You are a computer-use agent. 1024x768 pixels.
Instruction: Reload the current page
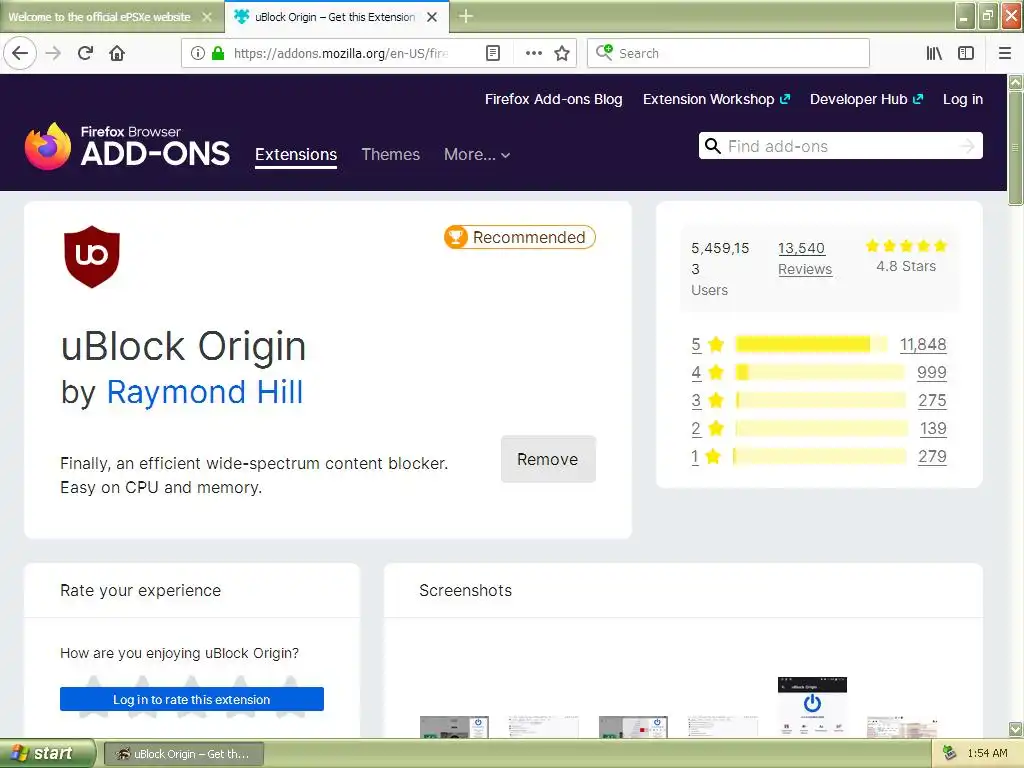coord(85,53)
